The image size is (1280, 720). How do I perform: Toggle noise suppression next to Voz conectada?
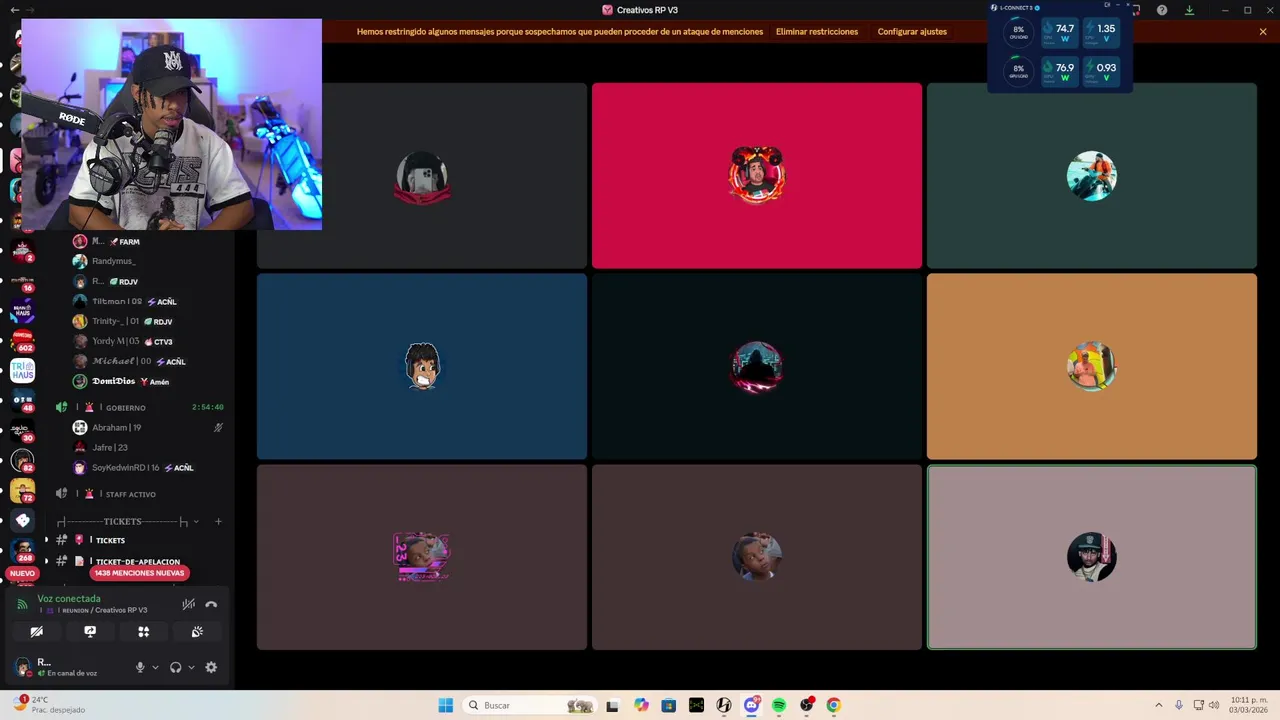[x=188, y=604]
